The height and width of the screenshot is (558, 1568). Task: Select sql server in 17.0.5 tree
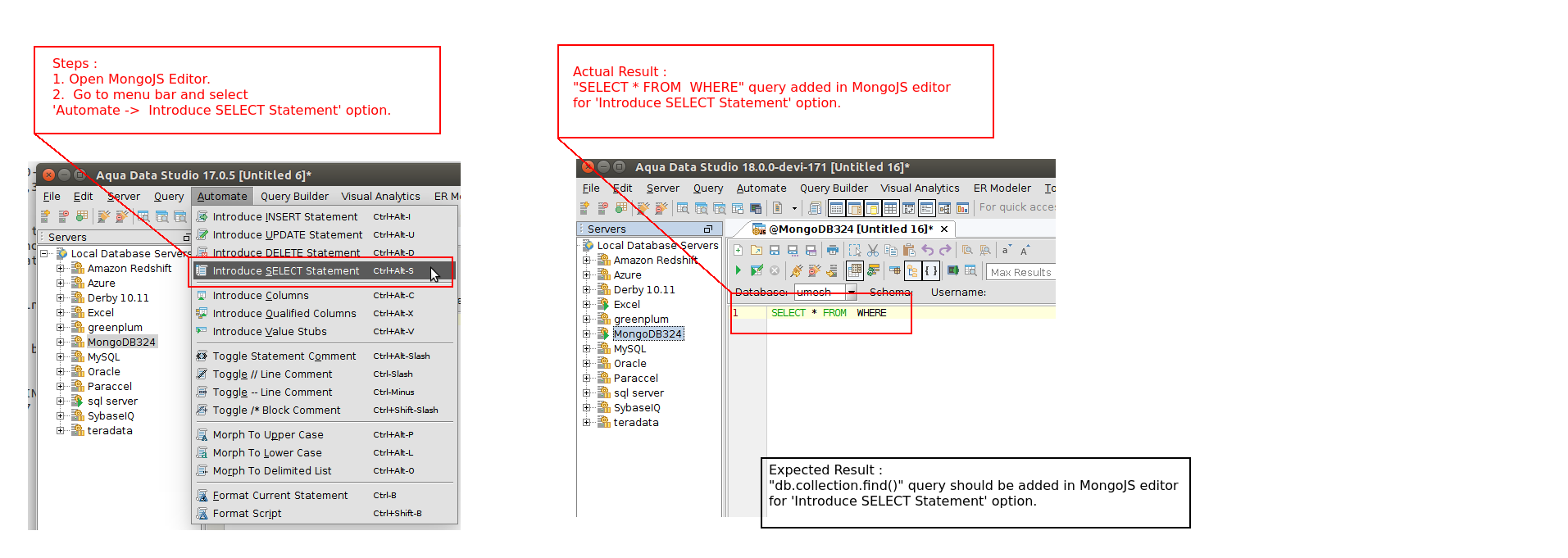point(112,401)
